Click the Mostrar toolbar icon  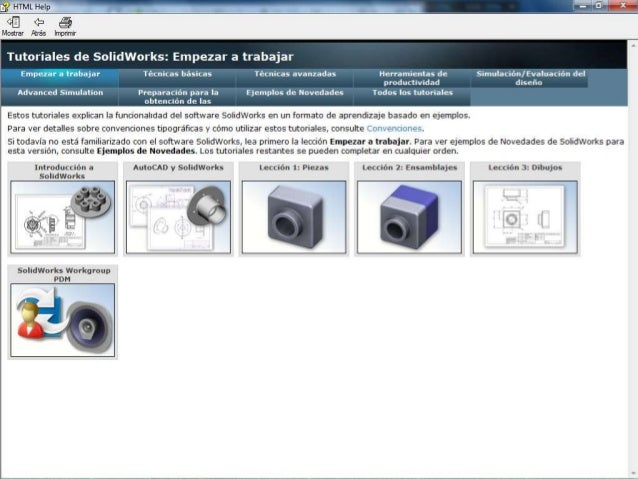13,22
